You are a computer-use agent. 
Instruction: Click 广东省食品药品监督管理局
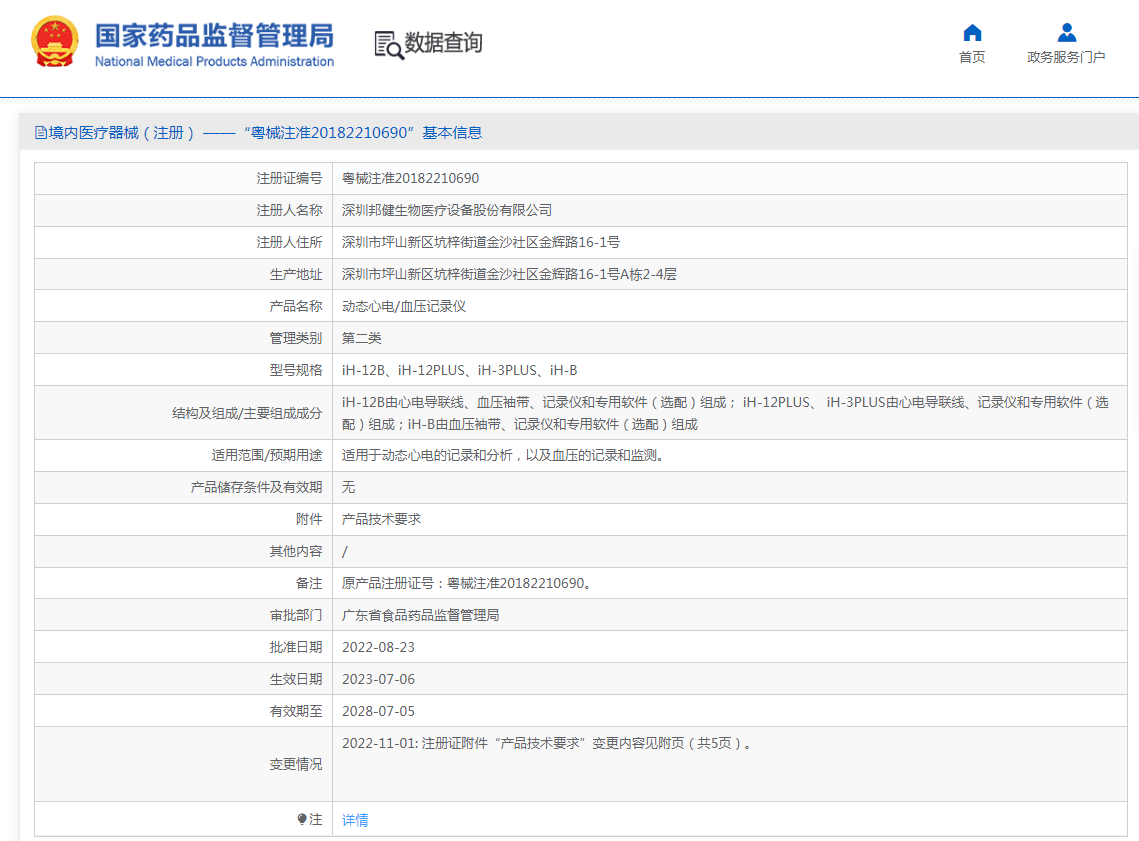[421, 615]
